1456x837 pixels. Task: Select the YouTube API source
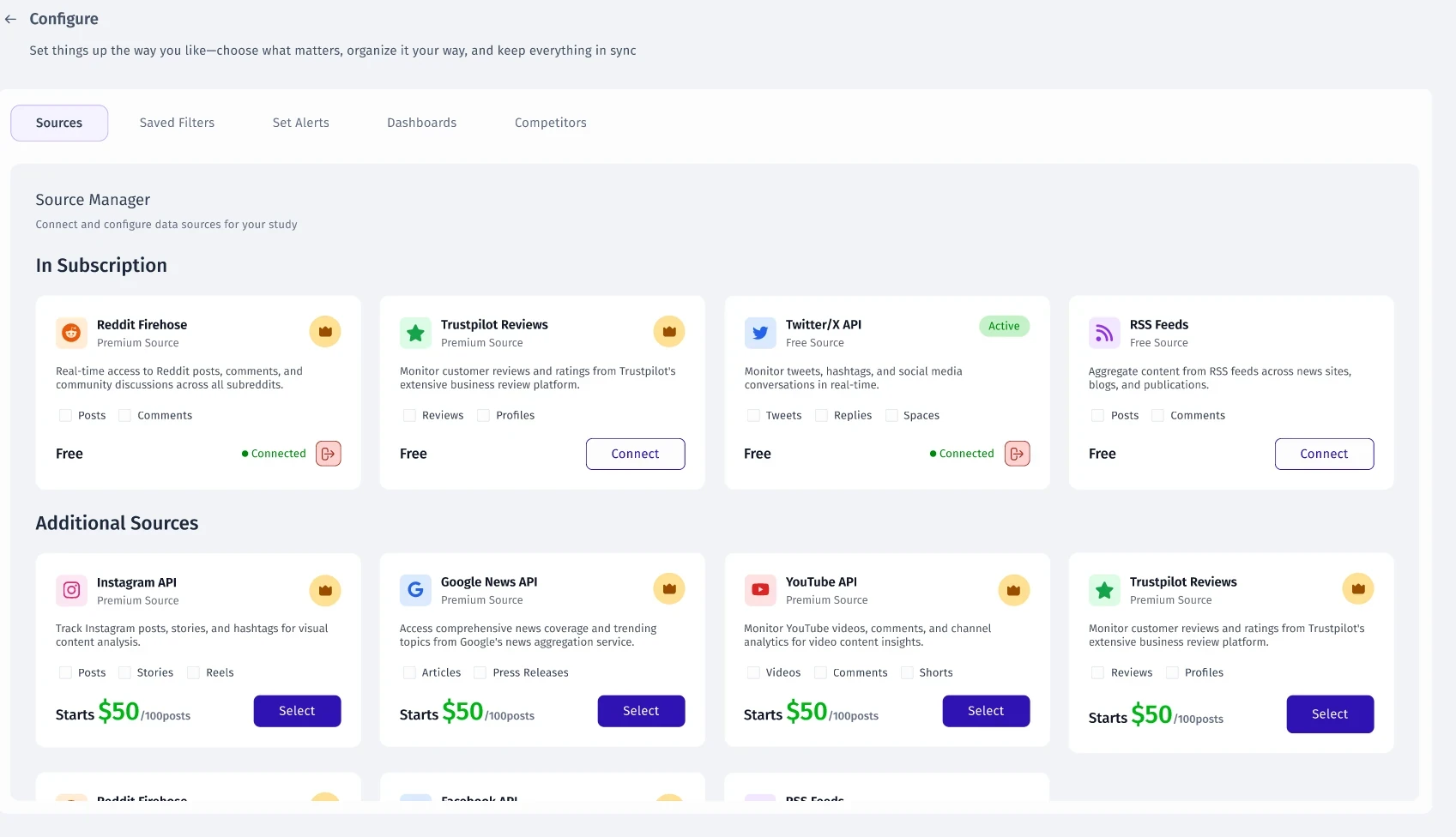[x=987, y=711]
